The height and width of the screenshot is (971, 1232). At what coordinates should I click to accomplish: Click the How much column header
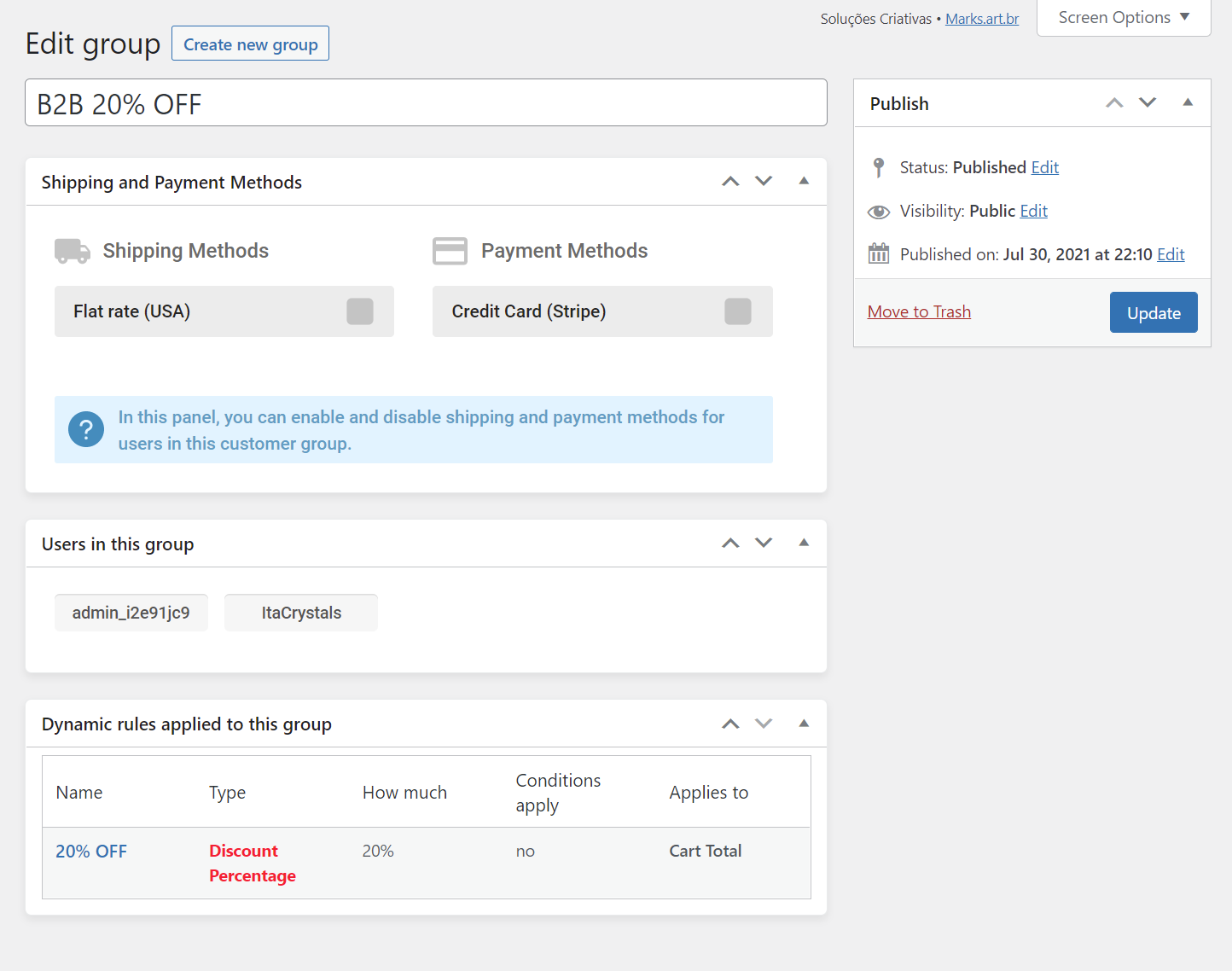coord(404,793)
